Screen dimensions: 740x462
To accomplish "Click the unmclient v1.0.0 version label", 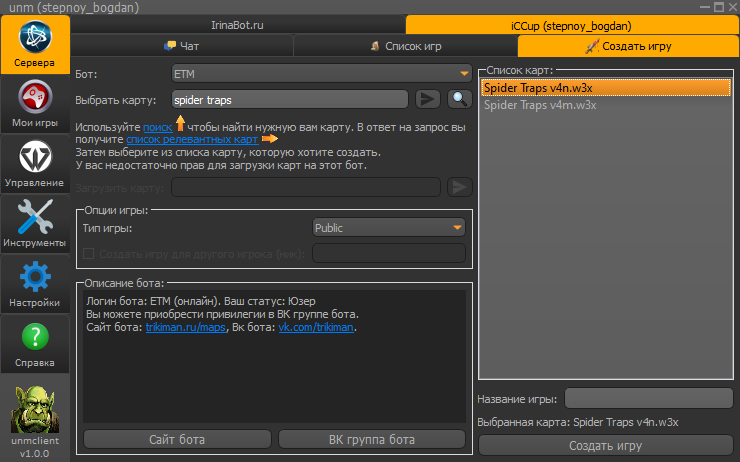I will pyautogui.click(x=35, y=447).
